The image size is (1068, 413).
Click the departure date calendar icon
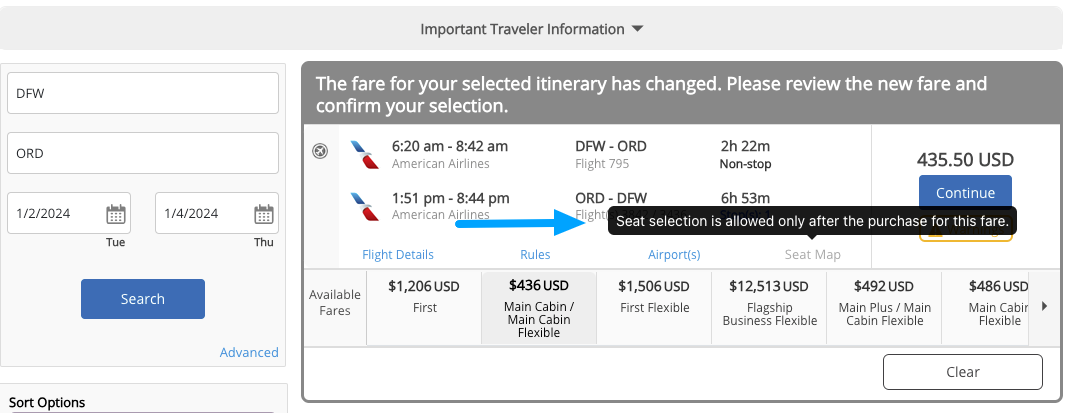coord(116,213)
